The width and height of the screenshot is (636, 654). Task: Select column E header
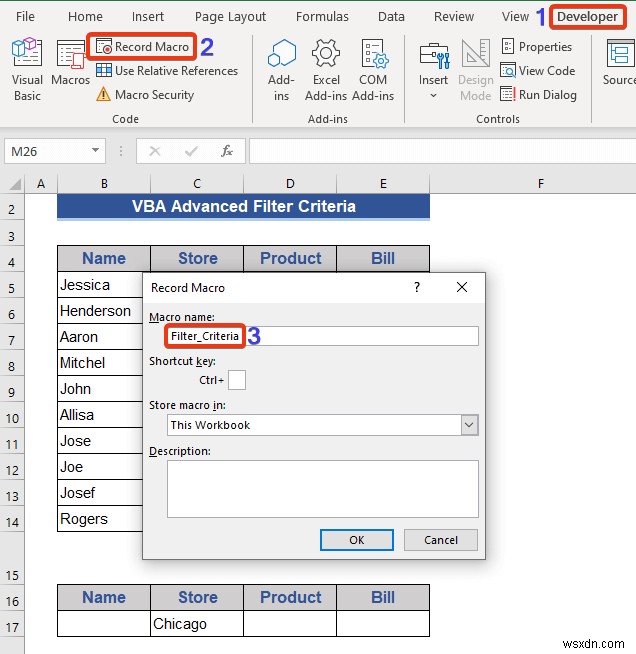tap(383, 184)
